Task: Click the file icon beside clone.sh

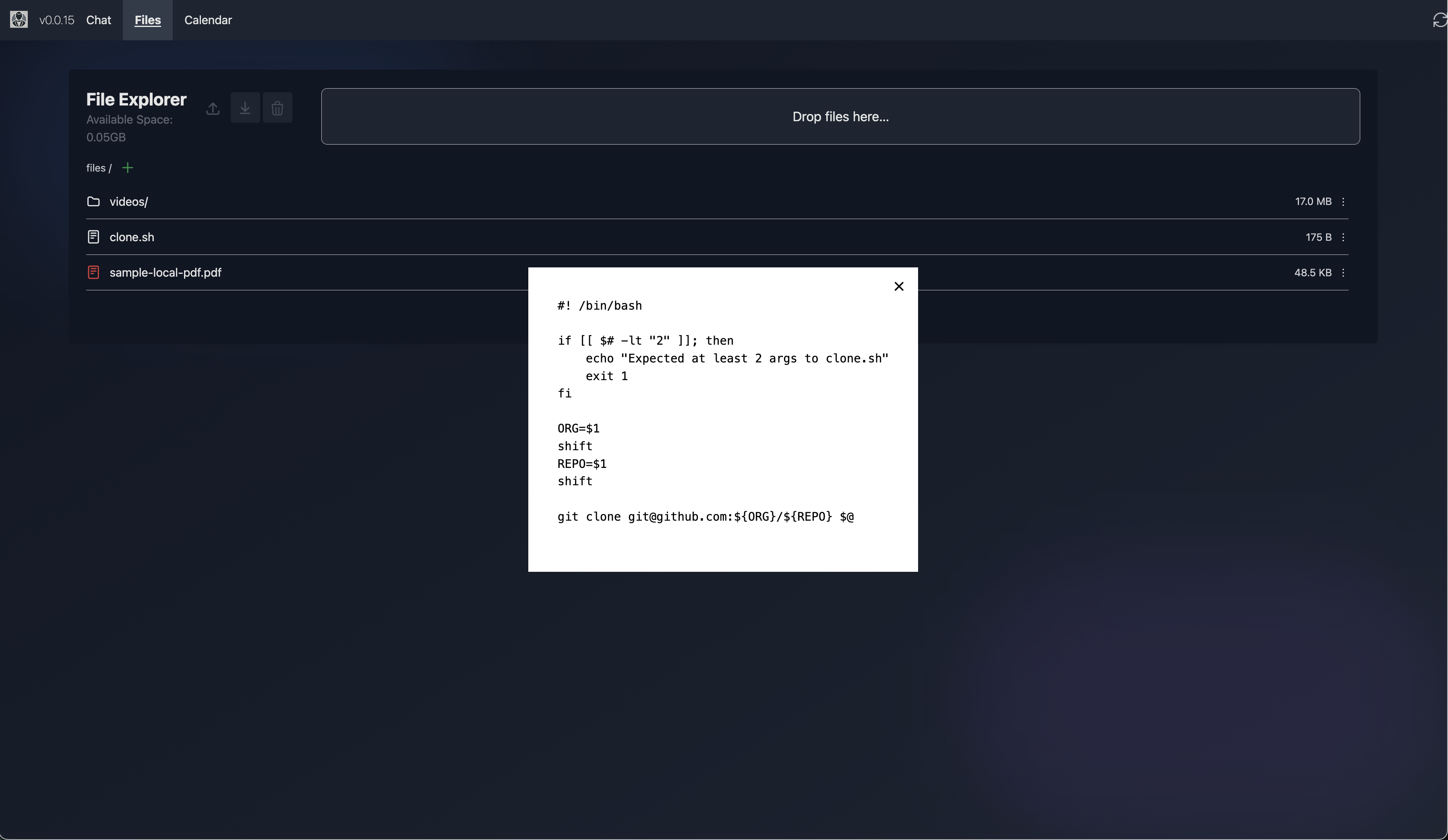Action: click(93, 237)
